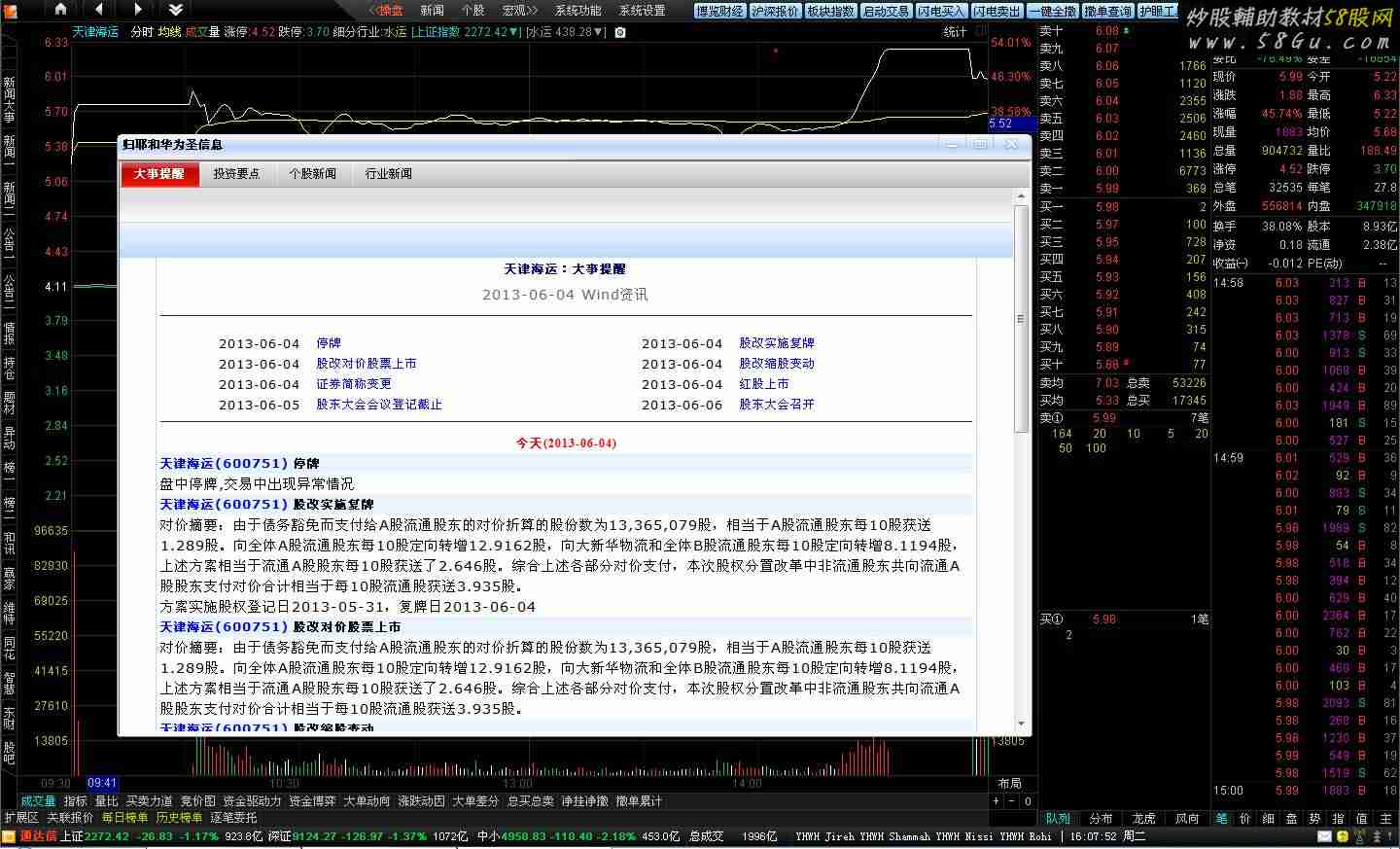This screenshot has height=849, width=1400.
Task: Click the camera snapshot icon beside 水运 index
Action: tap(620, 32)
